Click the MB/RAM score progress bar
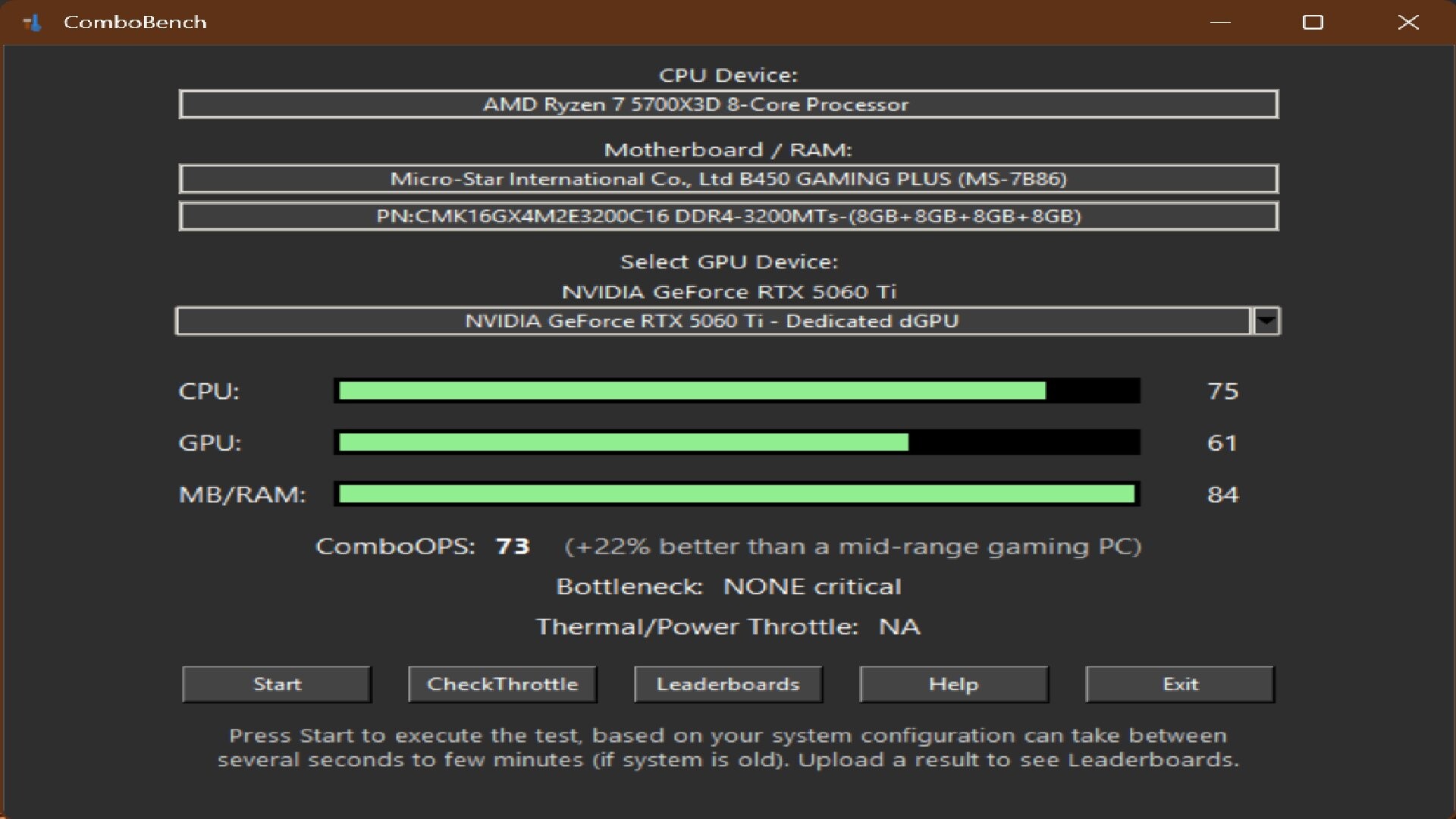Image resolution: width=1456 pixels, height=819 pixels. 736,494
